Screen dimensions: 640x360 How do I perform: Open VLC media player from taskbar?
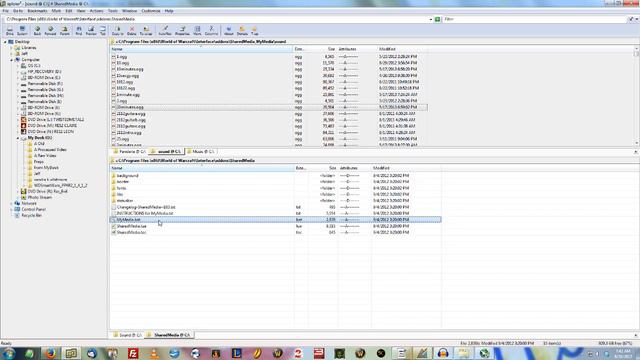tap(154, 353)
